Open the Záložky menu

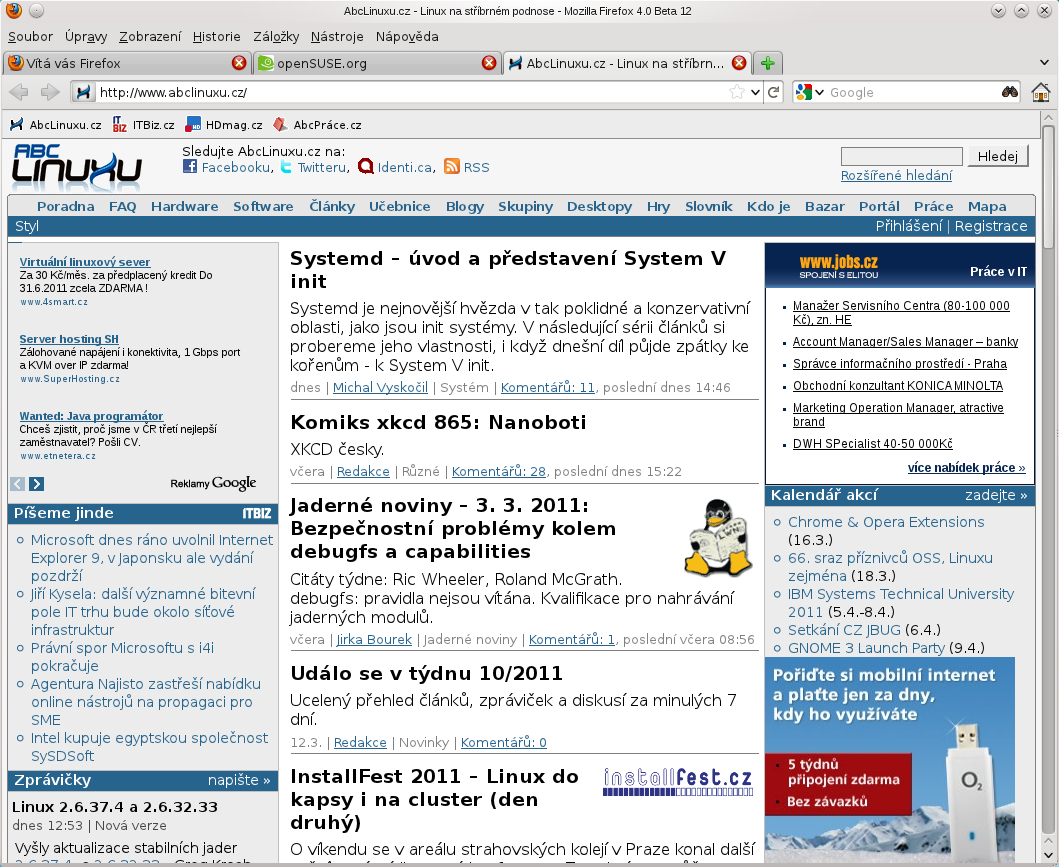click(276, 36)
